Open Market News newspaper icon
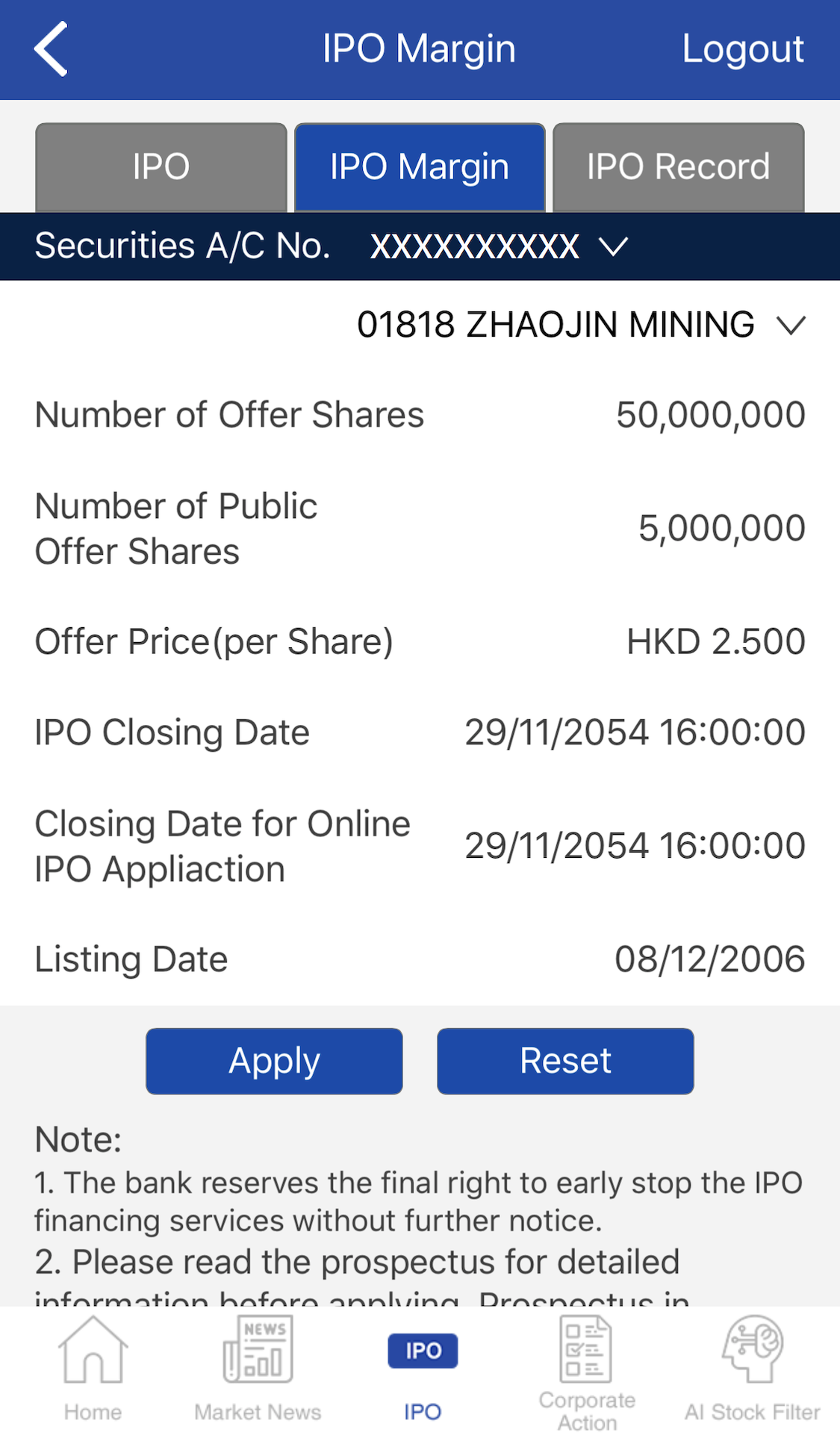 coord(258,1350)
